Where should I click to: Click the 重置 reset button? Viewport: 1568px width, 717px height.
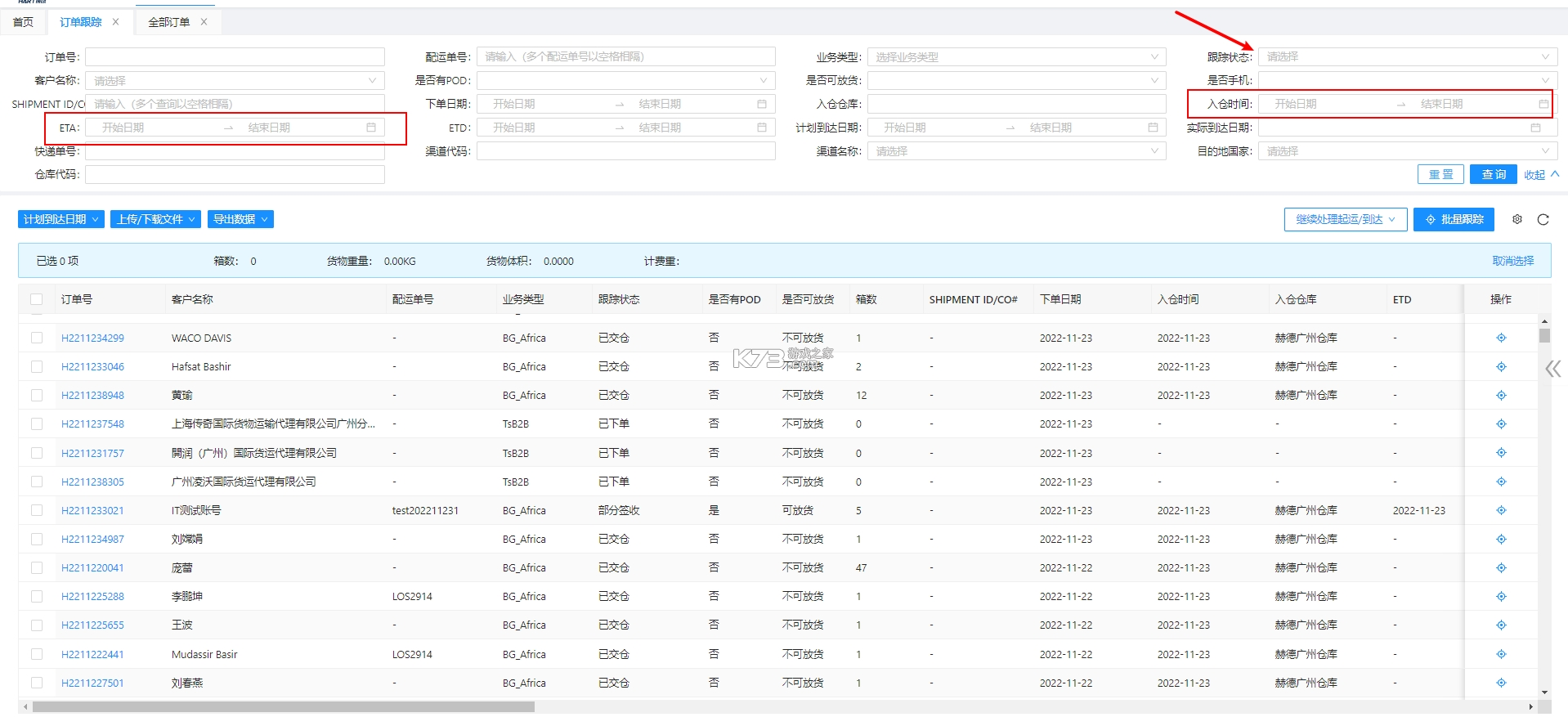(x=1440, y=174)
